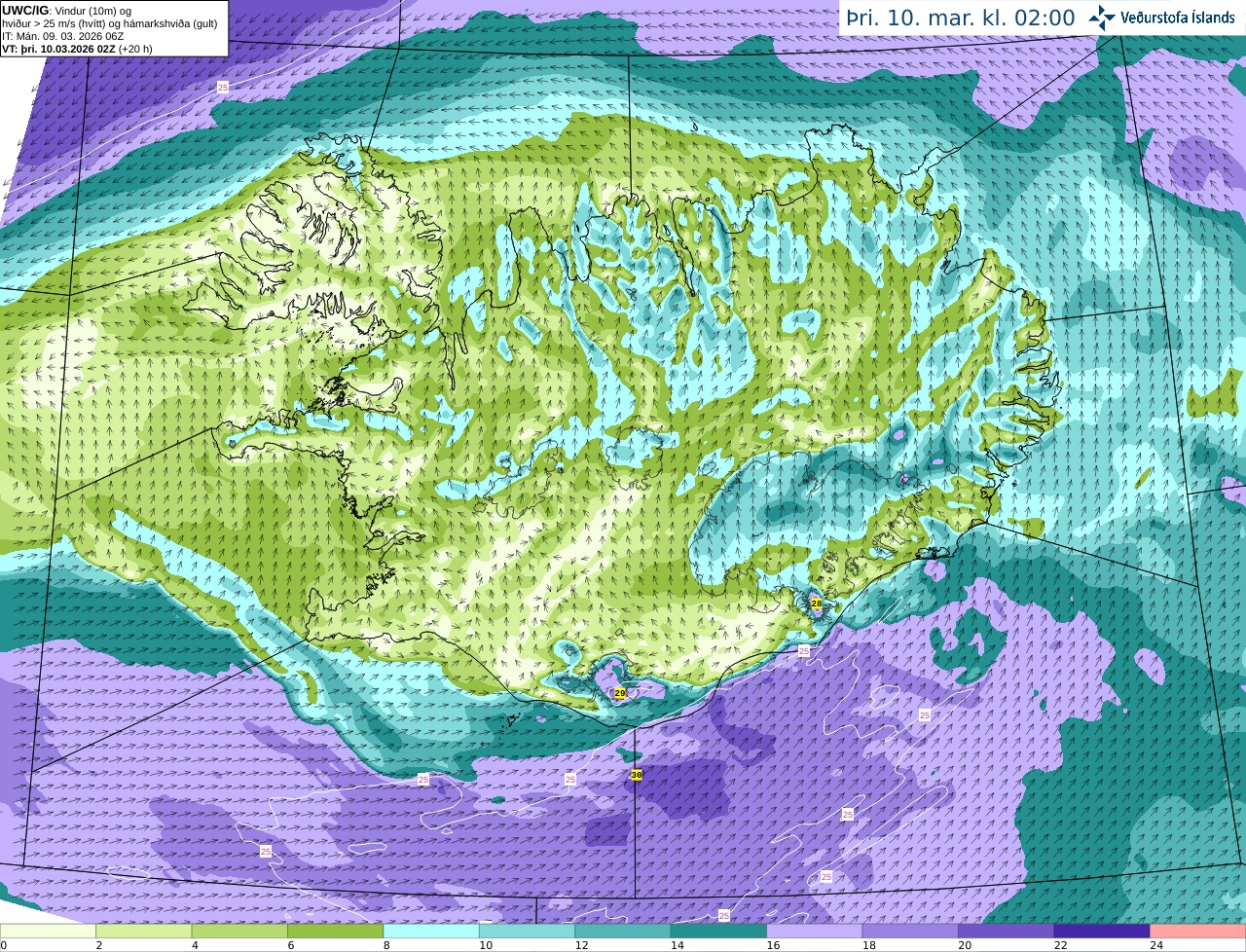Click the legend scale value 16
This screenshot has width=1246, height=952.
pyautogui.click(x=773, y=945)
